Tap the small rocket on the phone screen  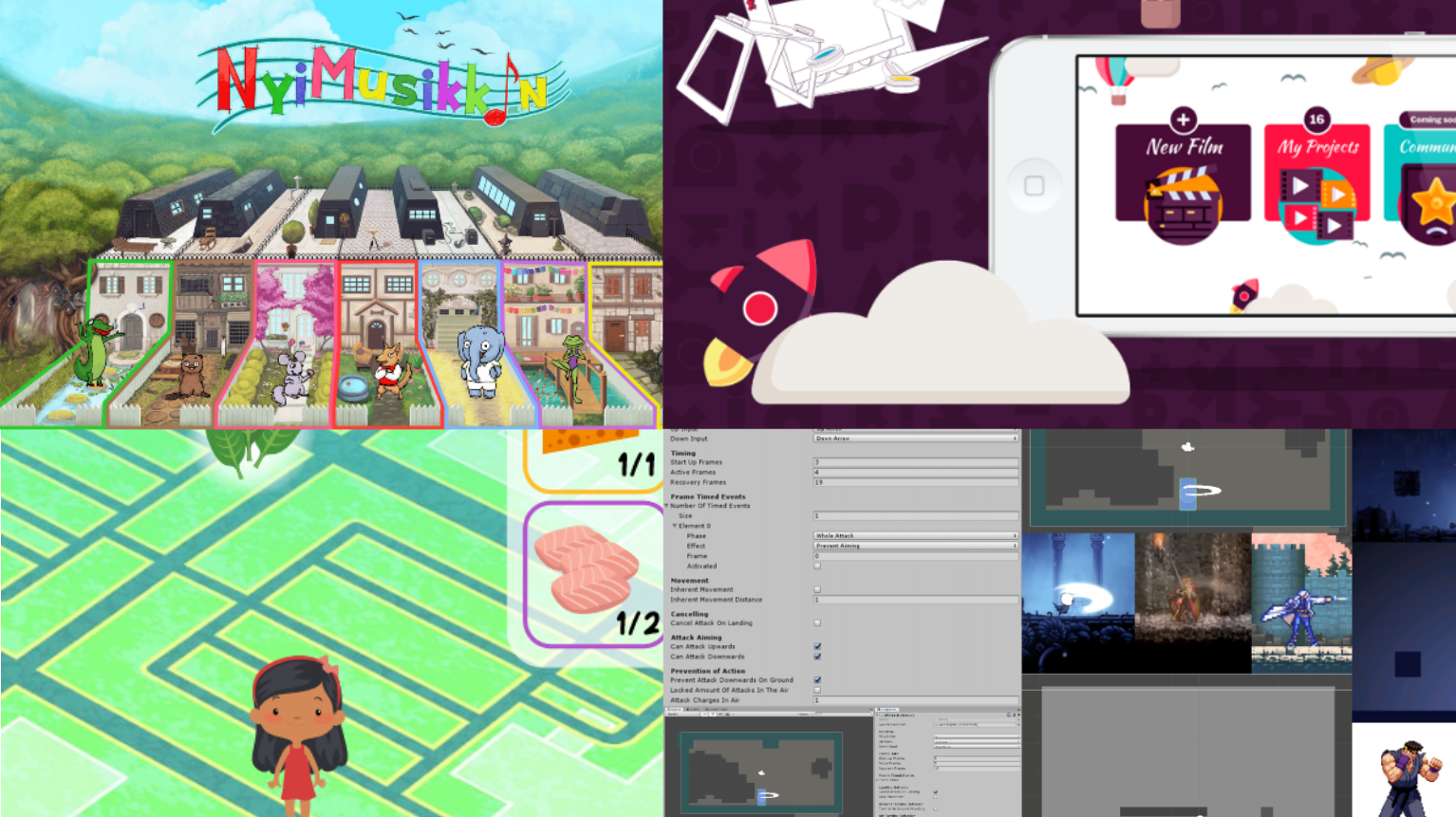1244,294
